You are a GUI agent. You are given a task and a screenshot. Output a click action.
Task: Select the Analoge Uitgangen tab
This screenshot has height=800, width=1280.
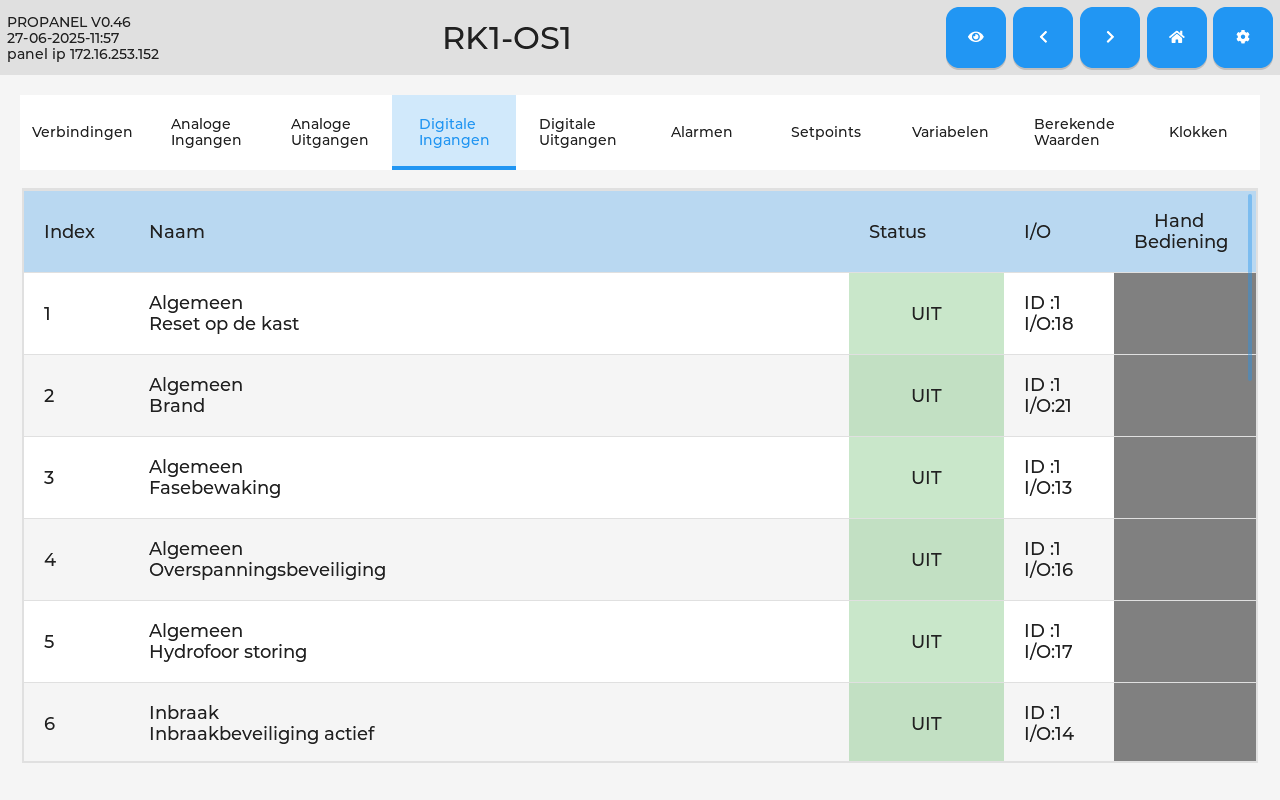click(x=330, y=132)
